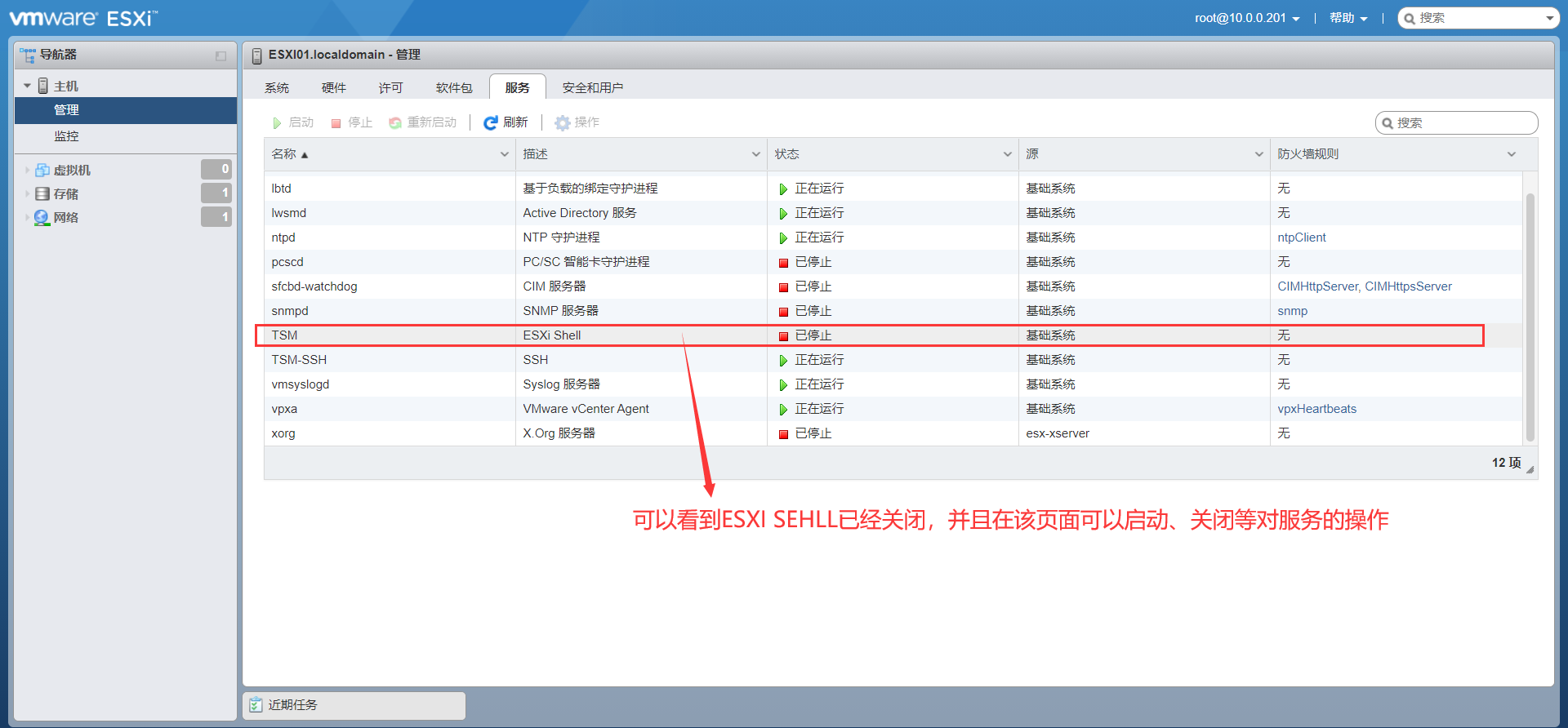Click the running status icon for lbtd
Image resolution: width=1568 pixels, height=728 pixels.
click(x=783, y=189)
